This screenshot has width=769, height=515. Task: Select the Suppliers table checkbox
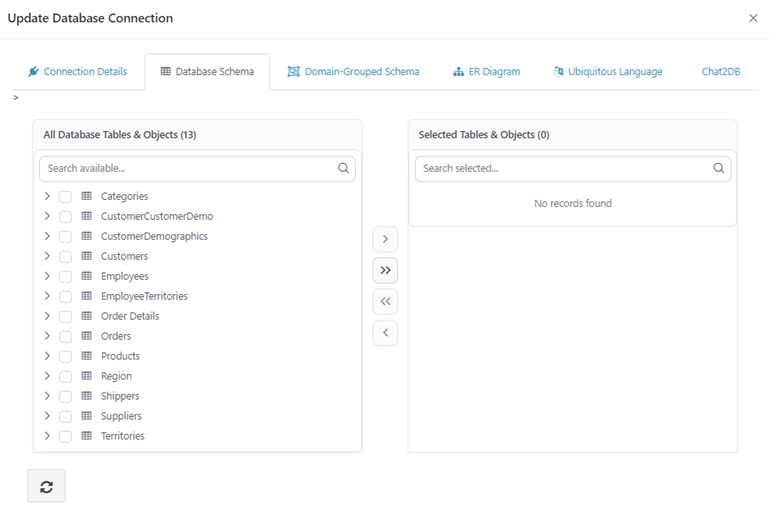65,416
